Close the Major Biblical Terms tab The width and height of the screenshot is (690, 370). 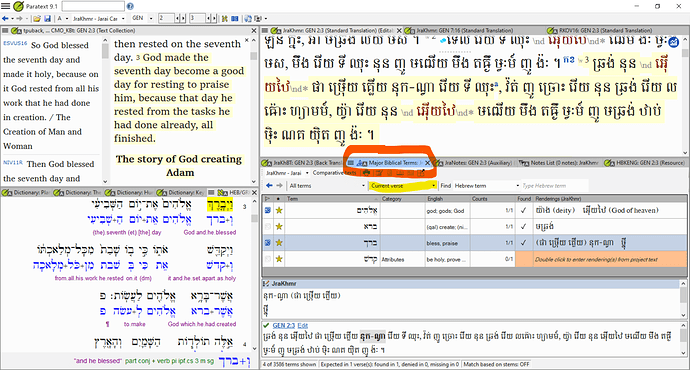pyautogui.click(x=427, y=163)
